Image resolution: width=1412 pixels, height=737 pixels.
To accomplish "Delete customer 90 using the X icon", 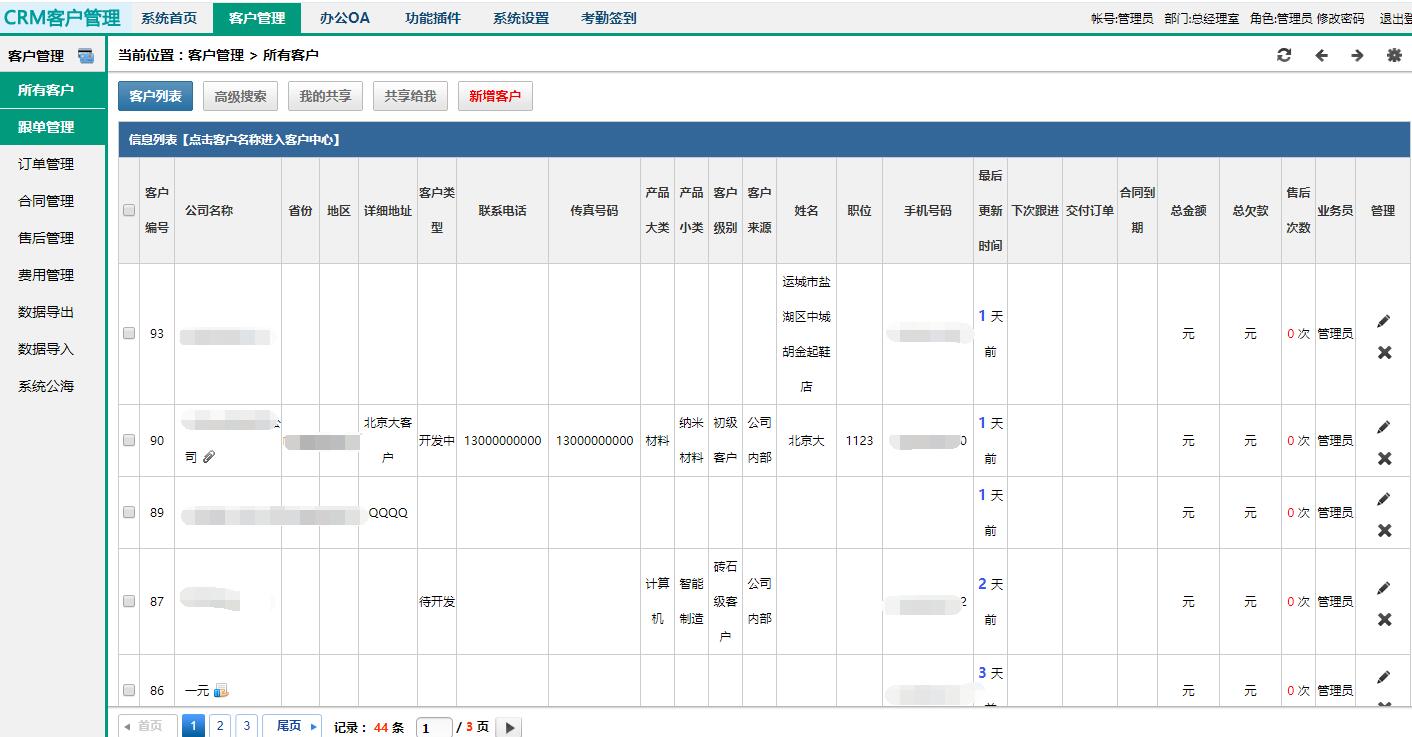I will tap(1384, 458).
